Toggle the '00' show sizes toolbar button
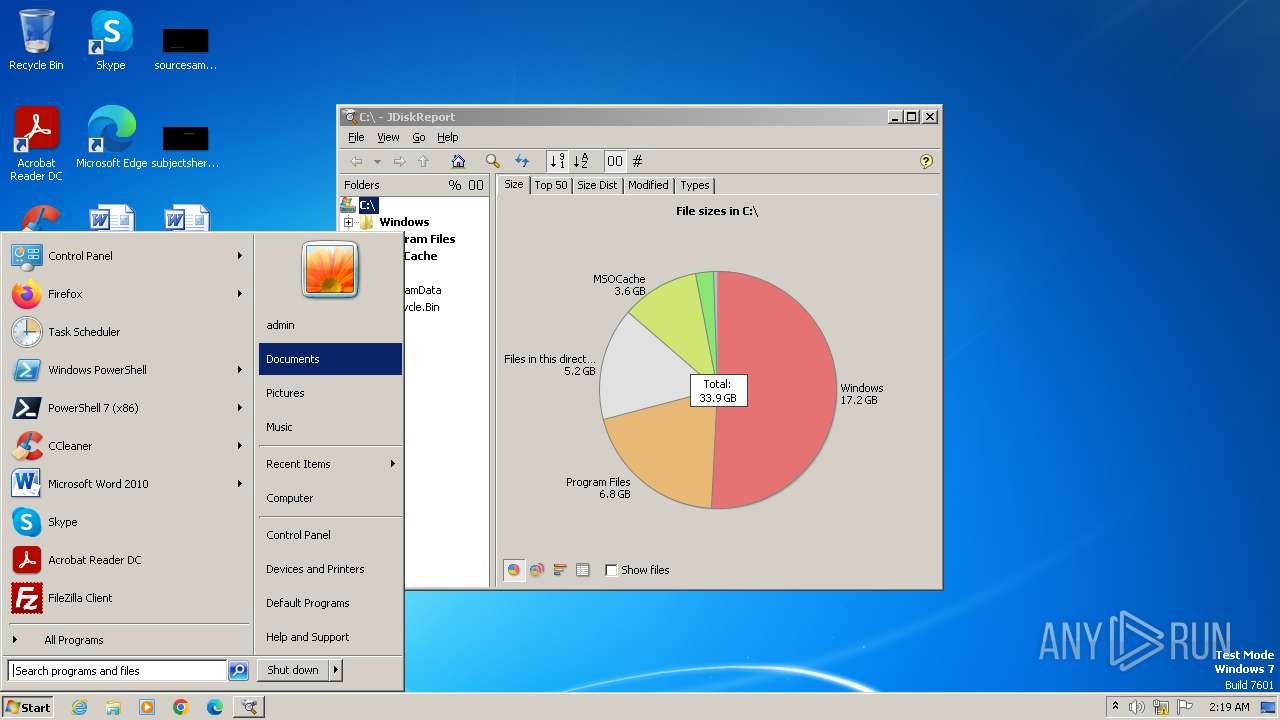The height and width of the screenshot is (720, 1280). [614, 161]
